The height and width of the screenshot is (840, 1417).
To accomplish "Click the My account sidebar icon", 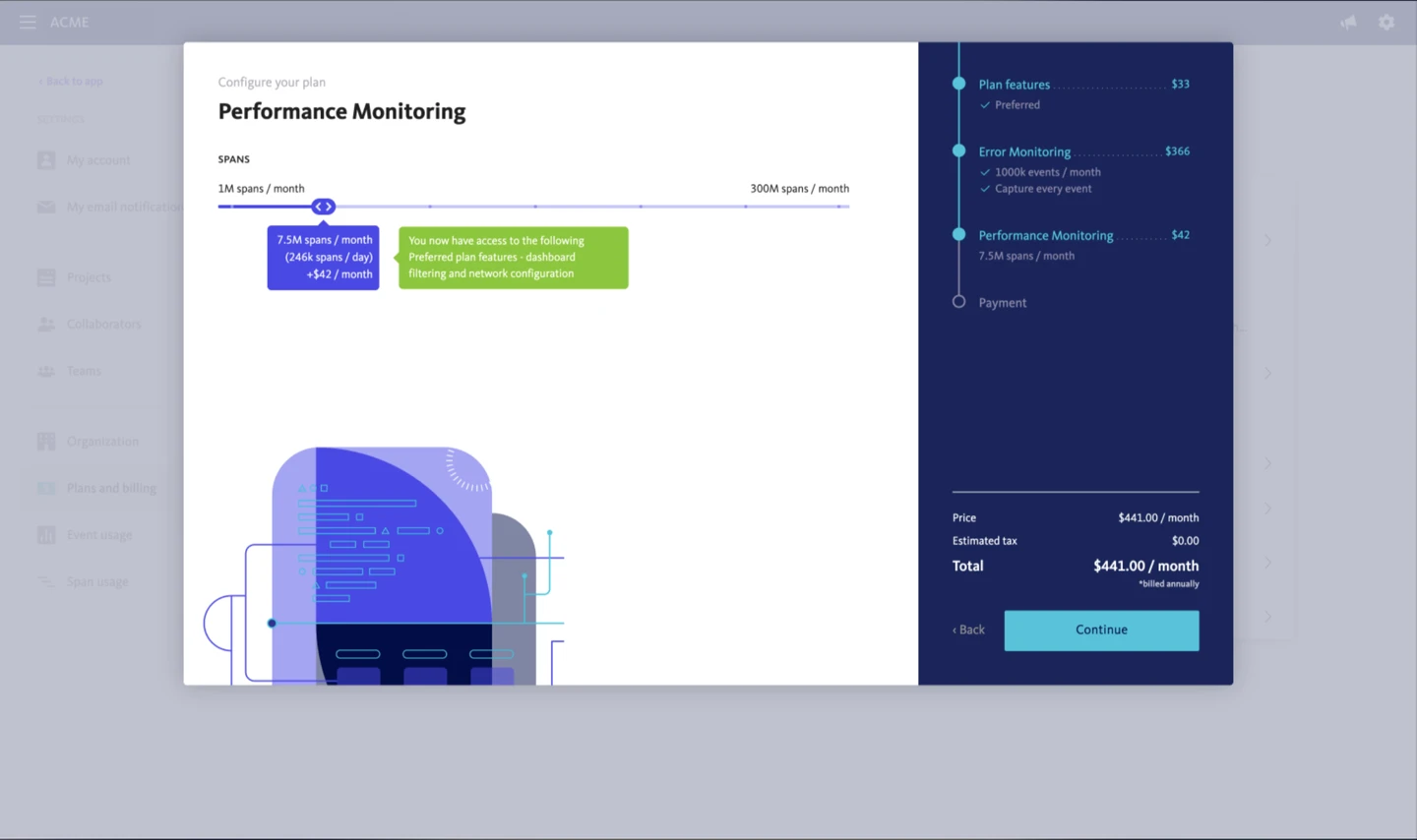I will (x=46, y=160).
